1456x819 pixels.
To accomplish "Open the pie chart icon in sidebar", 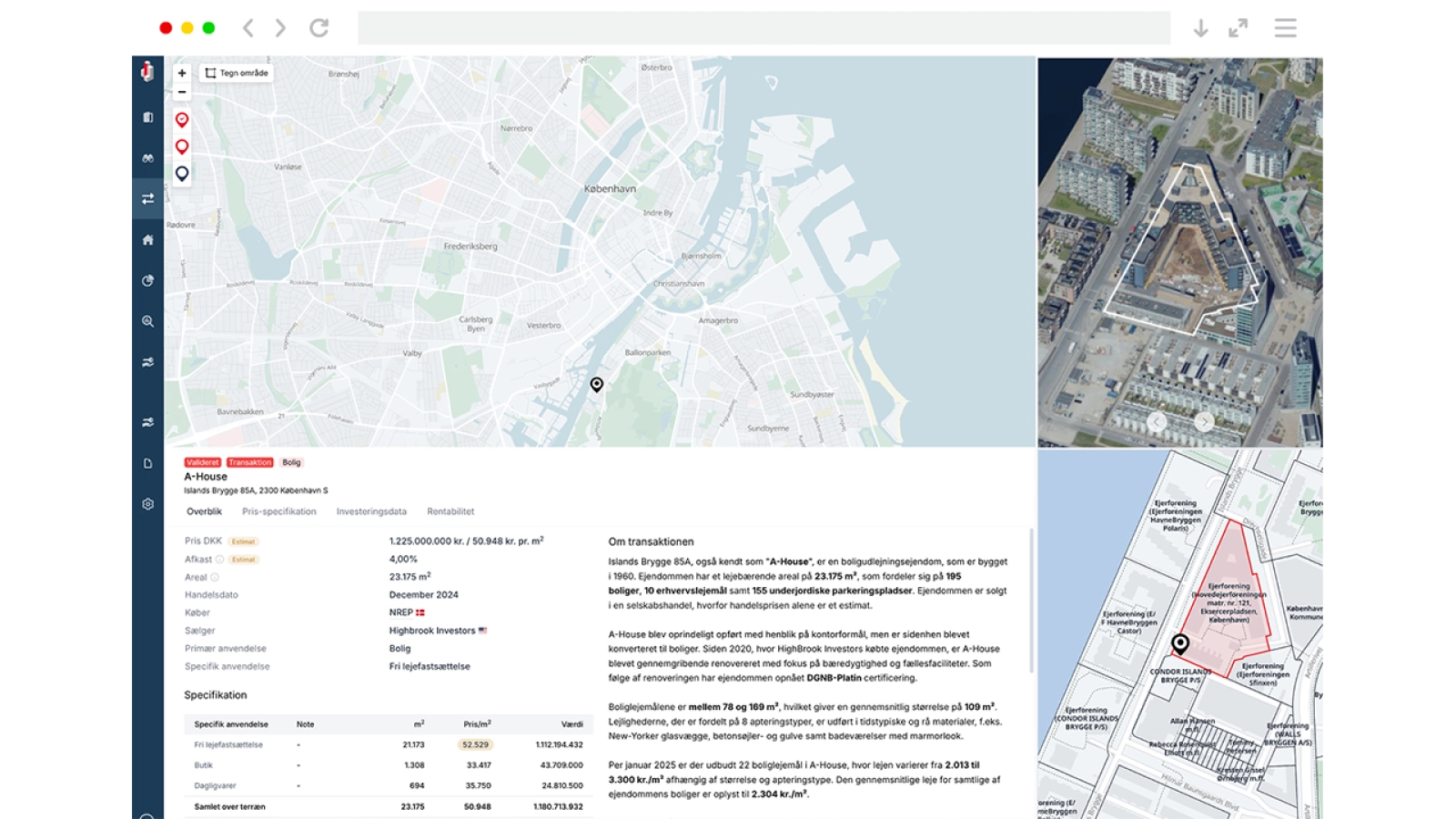I will [x=147, y=281].
